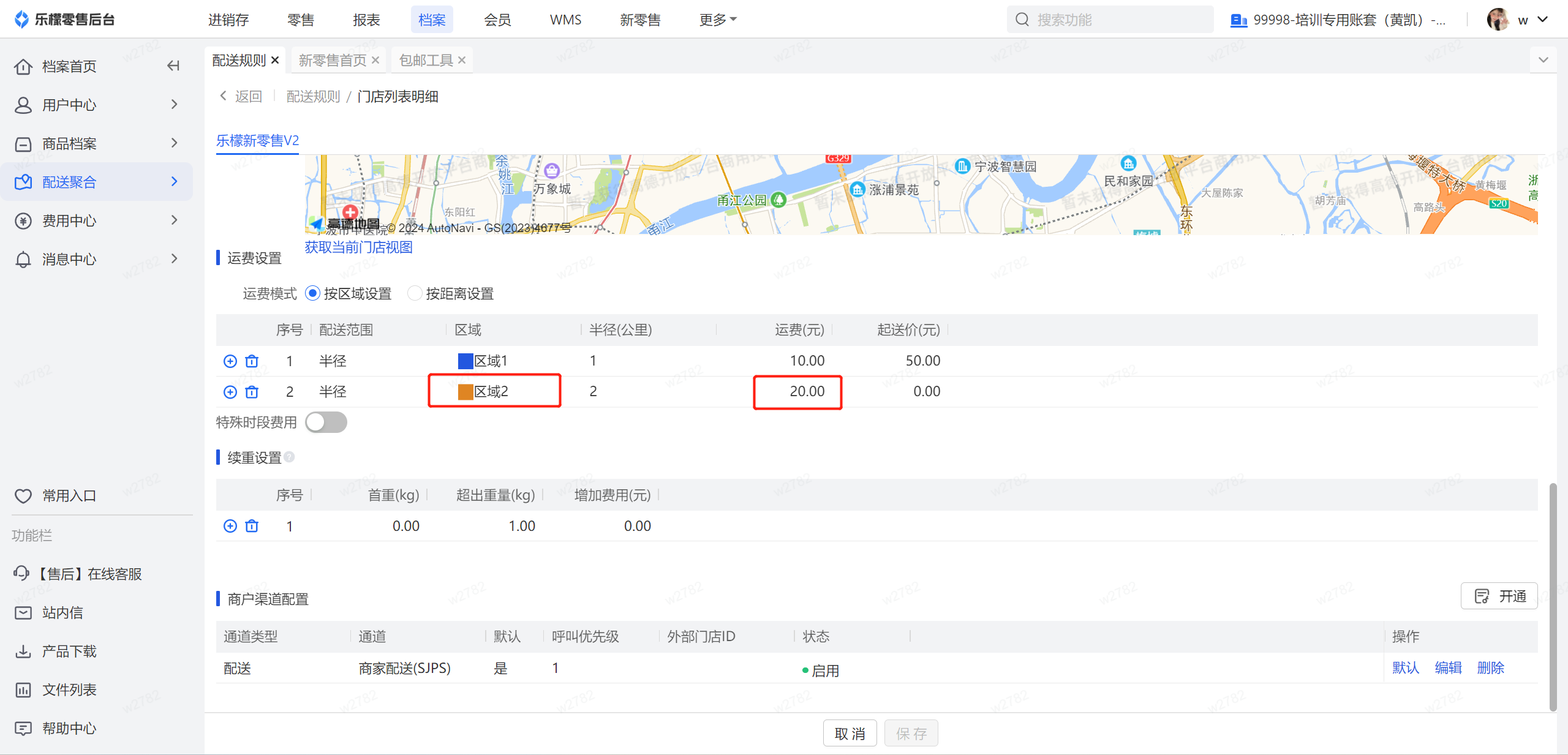Delete row 1 of the 续重设置 table
The image size is (1568, 755).
252,526
